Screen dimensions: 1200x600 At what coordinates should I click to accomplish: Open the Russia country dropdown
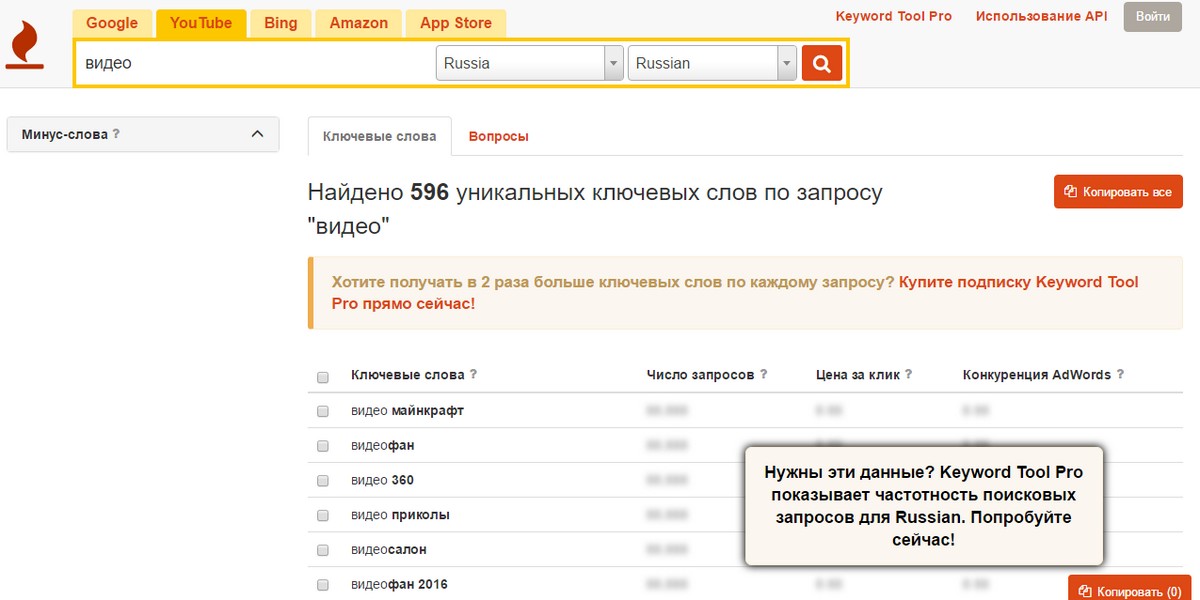530,63
